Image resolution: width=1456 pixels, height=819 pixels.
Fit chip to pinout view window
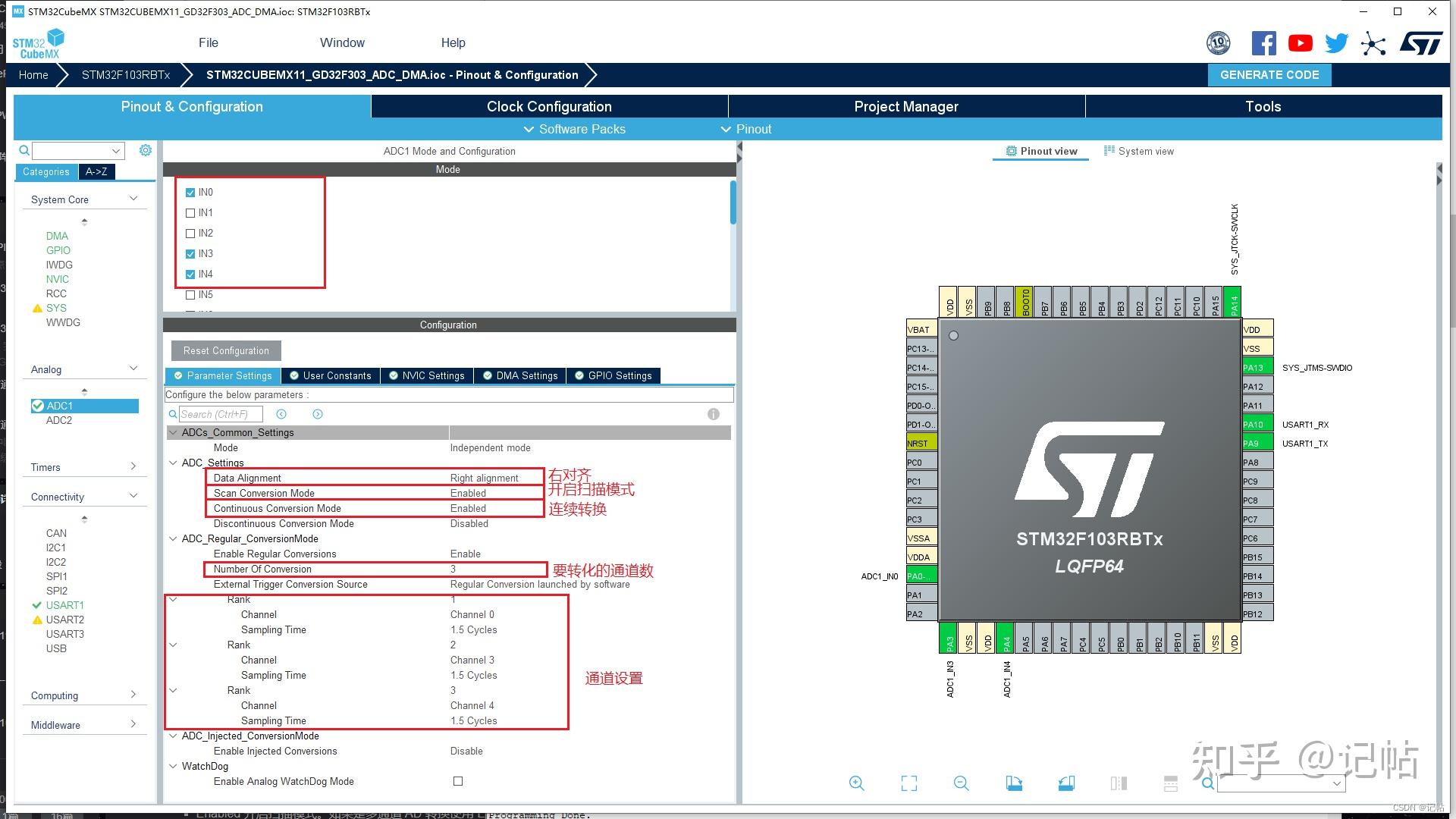tap(909, 783)
